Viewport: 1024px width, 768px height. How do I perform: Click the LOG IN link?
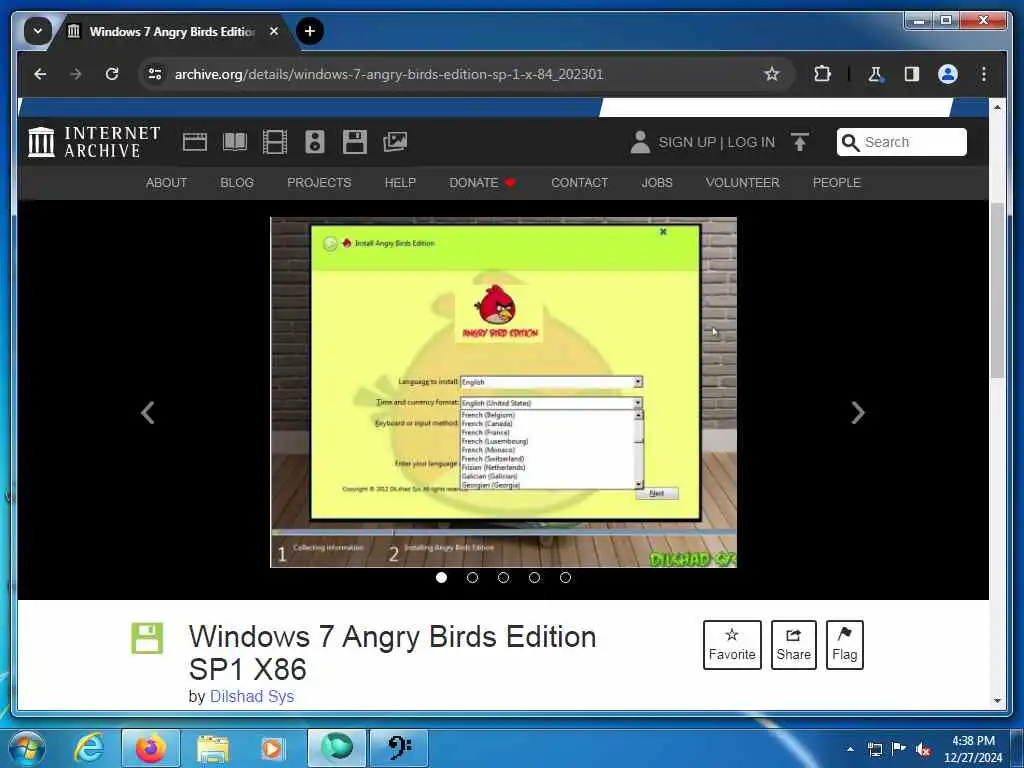tap(751, 142)
